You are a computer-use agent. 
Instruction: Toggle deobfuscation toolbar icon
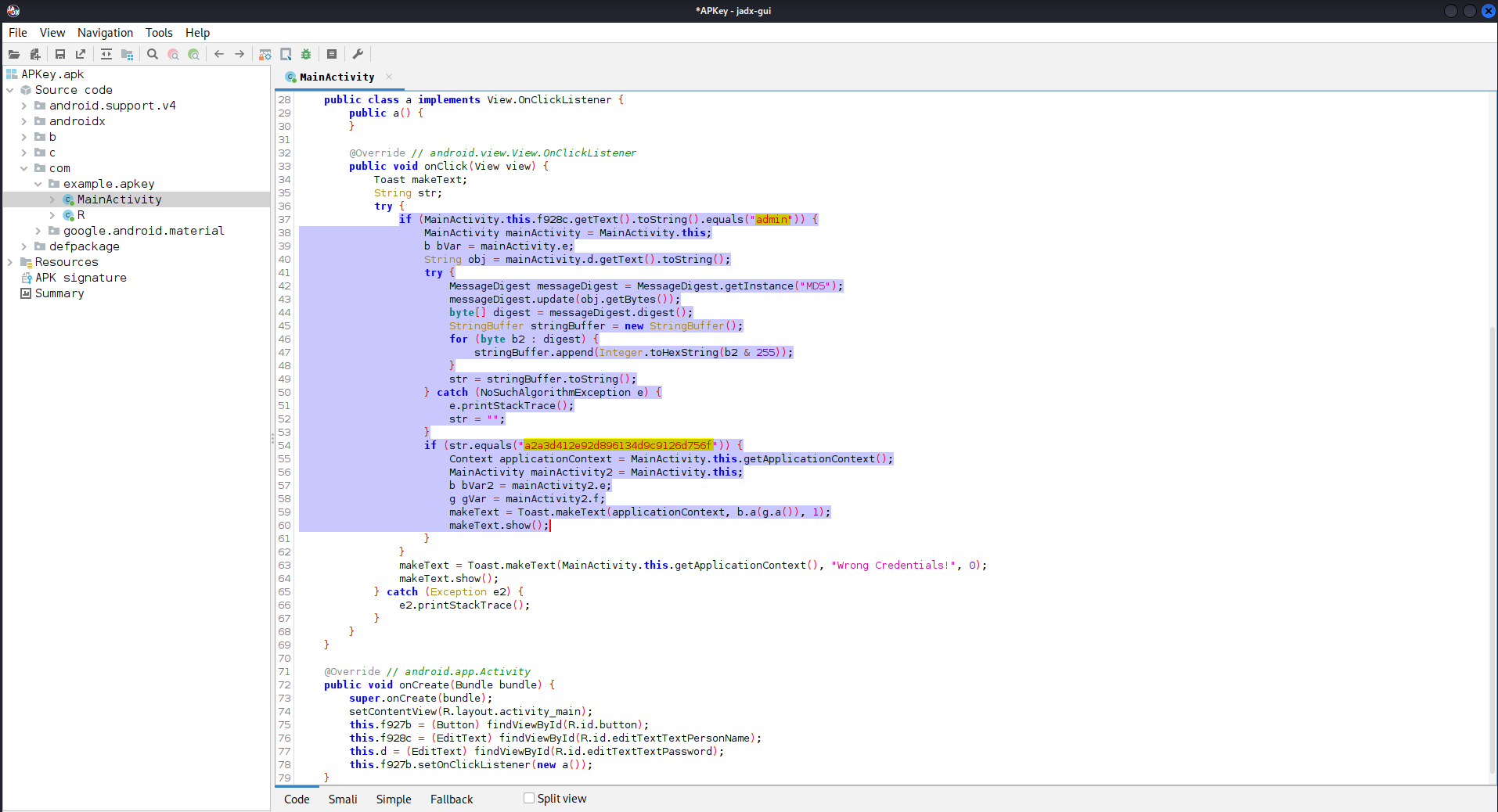265,54
